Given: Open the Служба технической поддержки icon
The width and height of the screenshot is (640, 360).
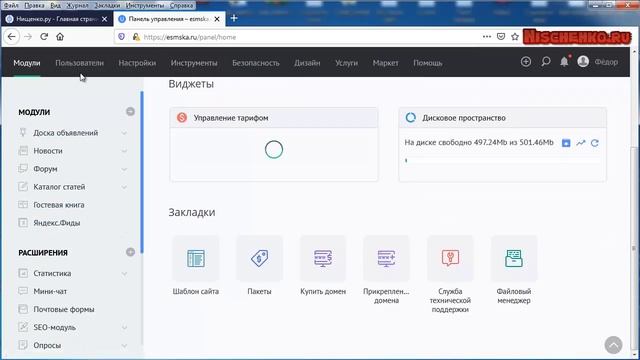Looking at the screenshot, I should click(450, 258).
